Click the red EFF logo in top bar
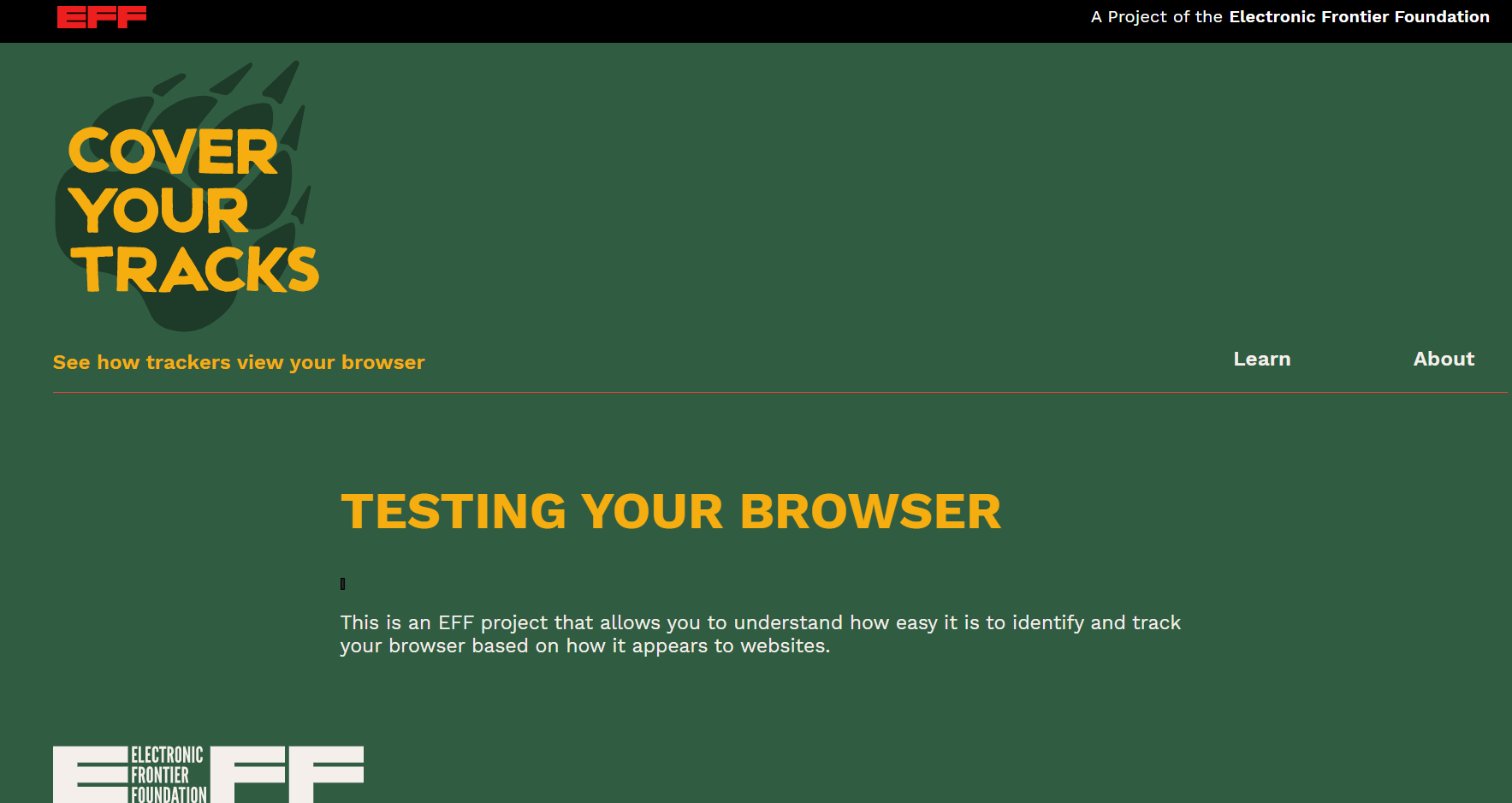This screenshot has width=1512, height=803. pyautogui.click(x=102, y=17)
